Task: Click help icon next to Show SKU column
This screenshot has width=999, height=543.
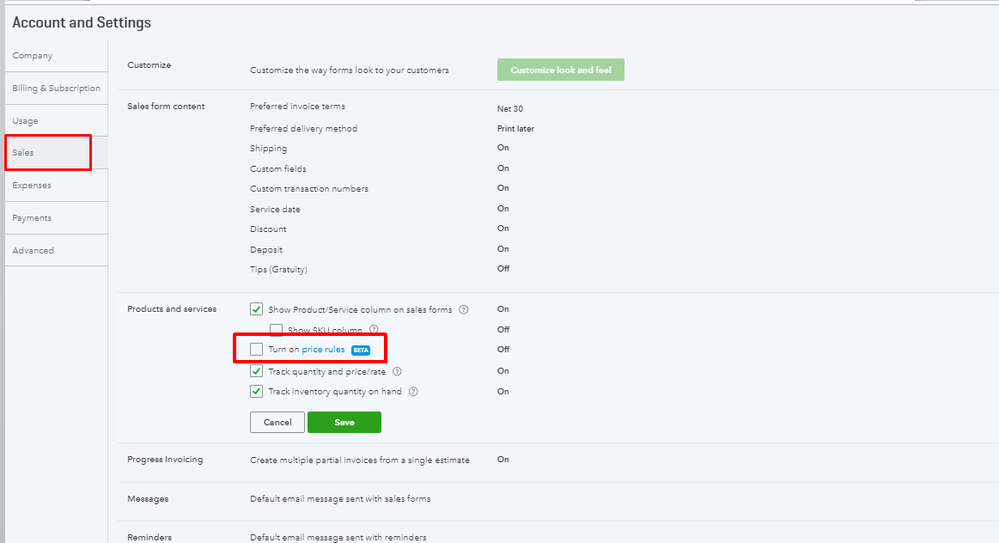Action: (374, 330)
